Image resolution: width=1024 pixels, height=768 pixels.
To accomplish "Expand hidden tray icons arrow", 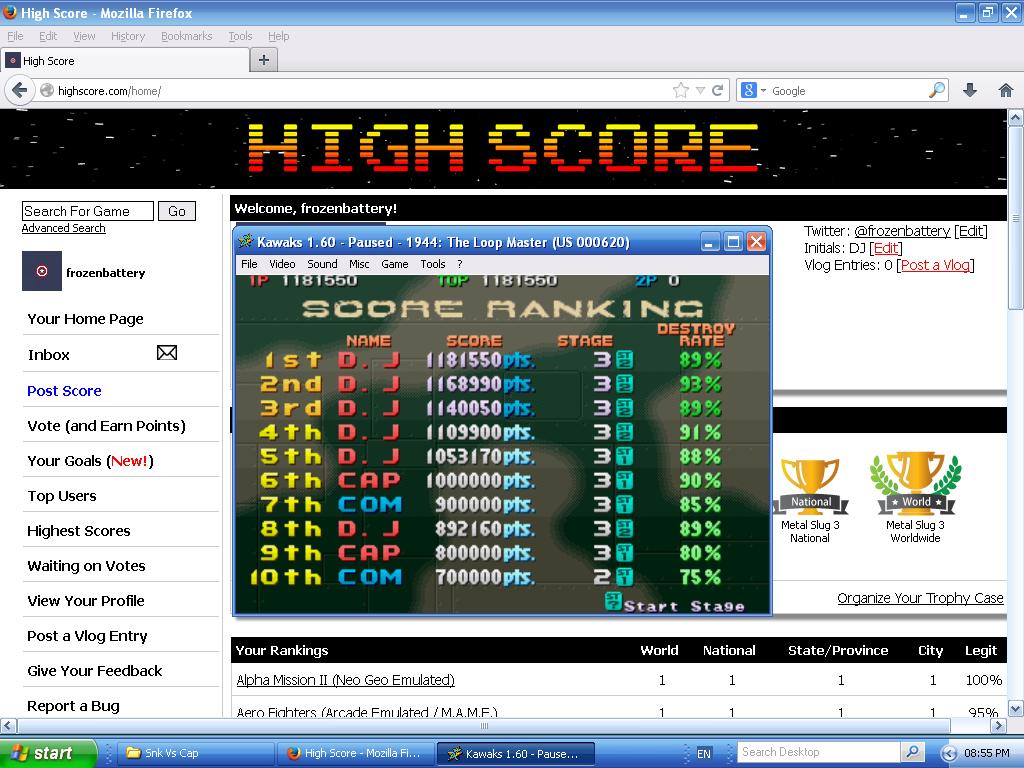I will coord(950,754).
